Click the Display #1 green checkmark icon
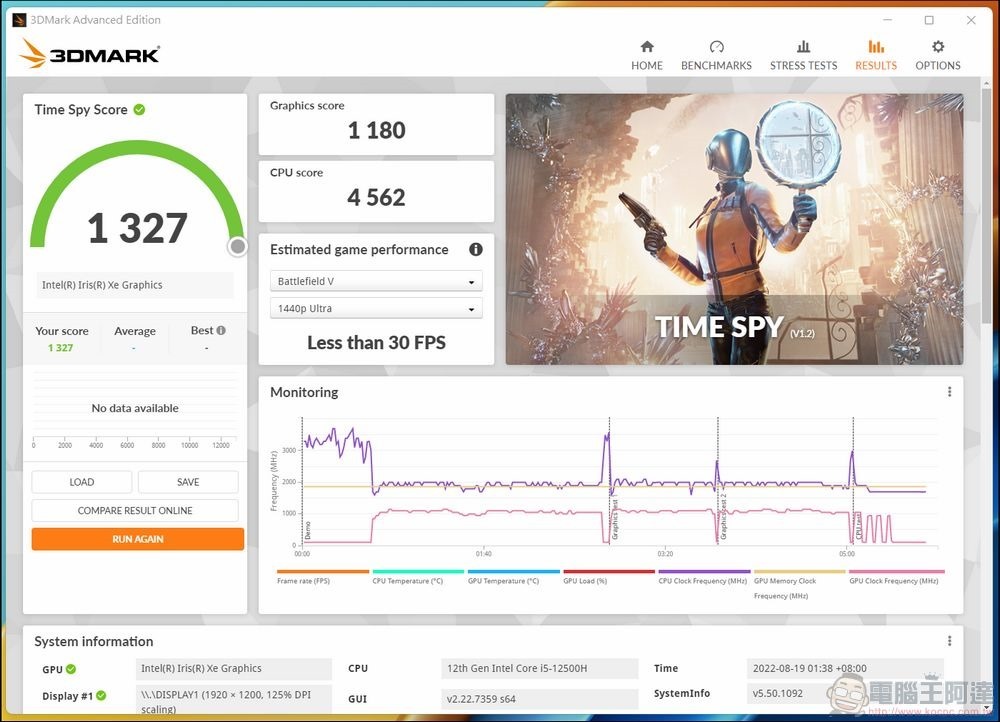Viewport: 1000px width, 722px height. click(x=101, y=696)
